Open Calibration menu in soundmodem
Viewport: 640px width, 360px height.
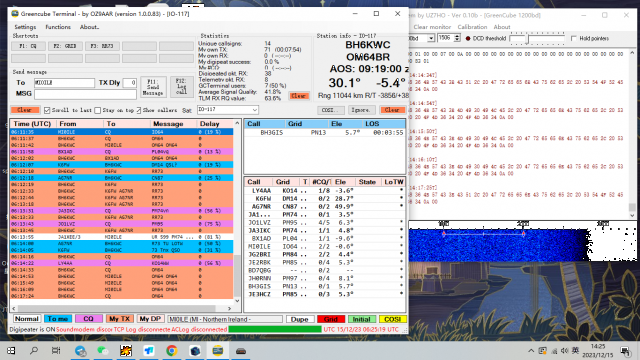pos(472,27)
